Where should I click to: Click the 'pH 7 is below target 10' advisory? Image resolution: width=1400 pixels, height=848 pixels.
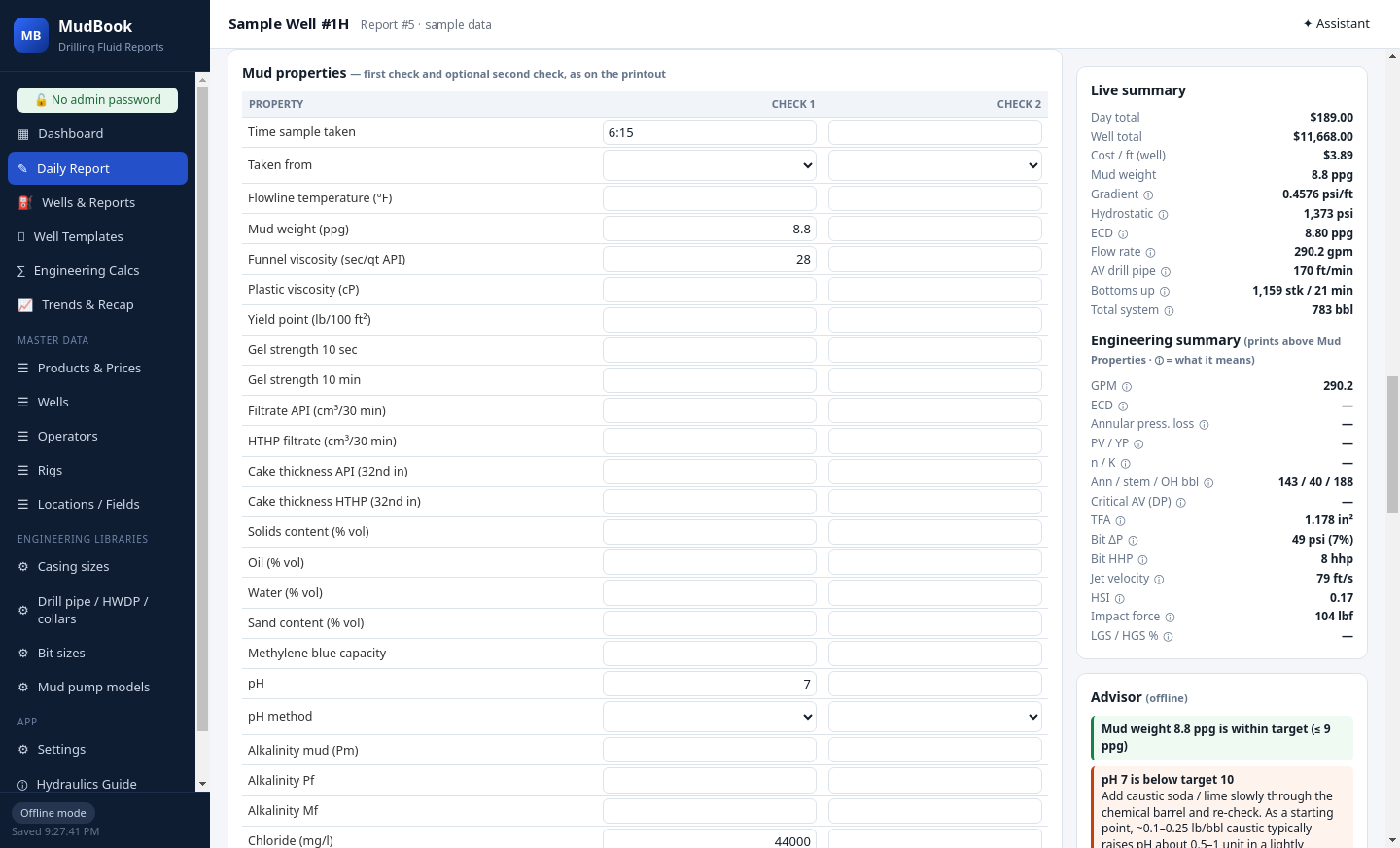click(x=1222, y=807)
